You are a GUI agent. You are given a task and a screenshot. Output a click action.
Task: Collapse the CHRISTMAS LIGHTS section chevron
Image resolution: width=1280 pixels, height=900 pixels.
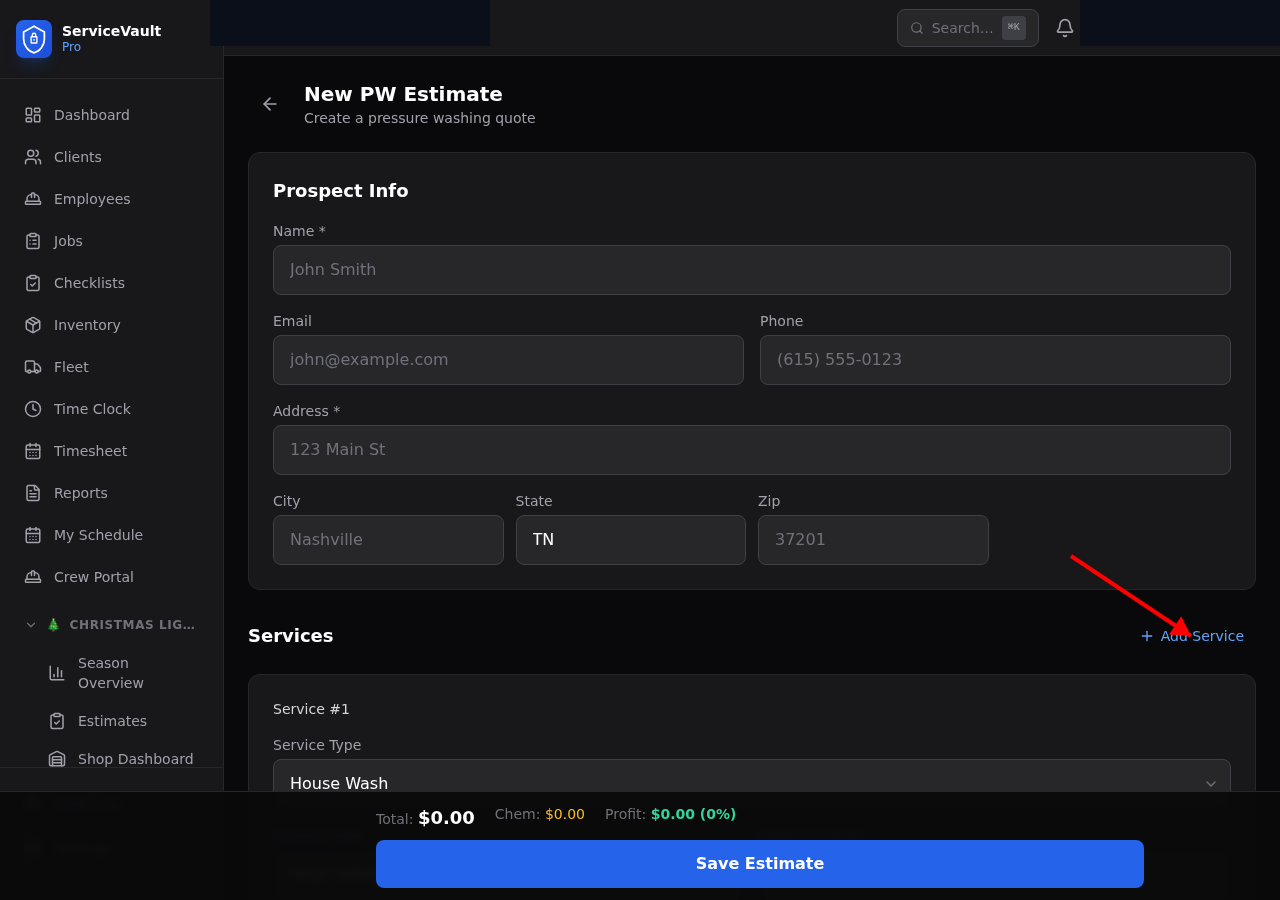(x=30, y=624)
